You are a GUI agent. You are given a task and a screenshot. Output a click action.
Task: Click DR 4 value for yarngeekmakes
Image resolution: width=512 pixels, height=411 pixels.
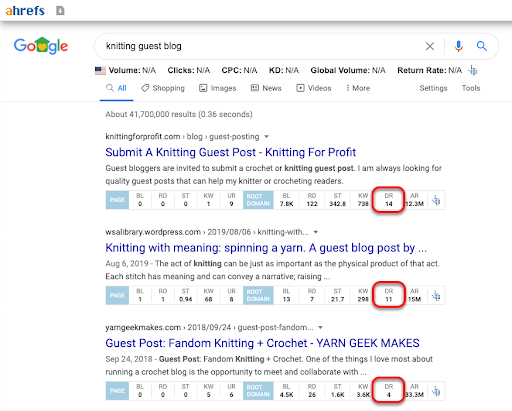pyautogui.click(x=389, y=394)
